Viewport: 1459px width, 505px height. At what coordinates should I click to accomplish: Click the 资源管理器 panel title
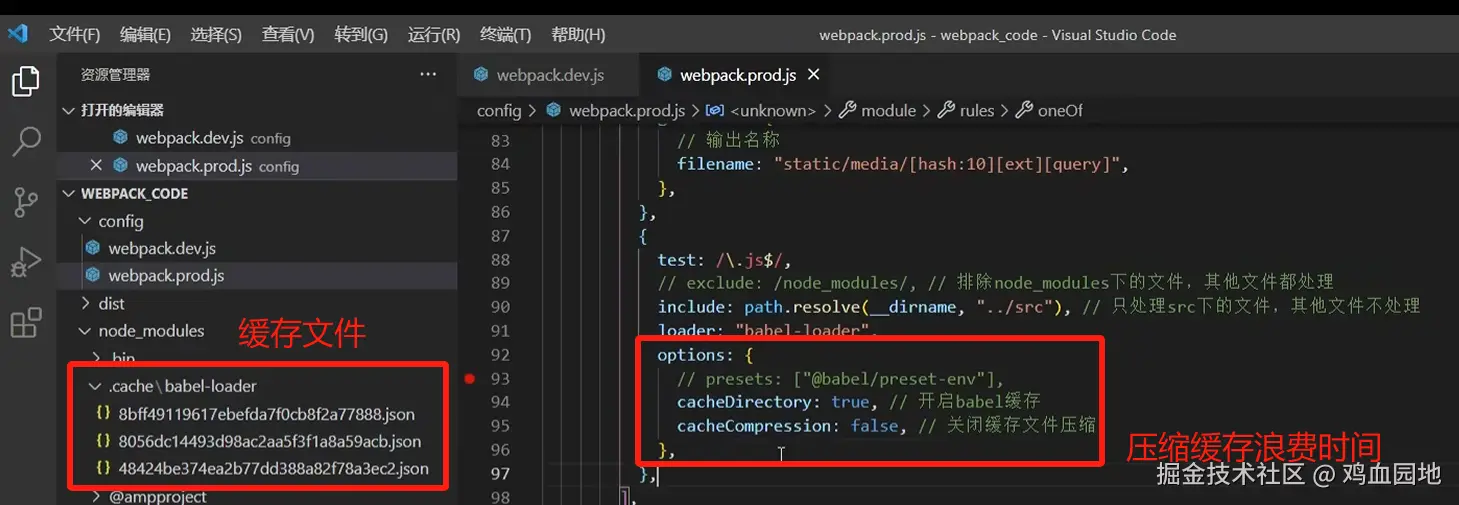pos(115,75)
